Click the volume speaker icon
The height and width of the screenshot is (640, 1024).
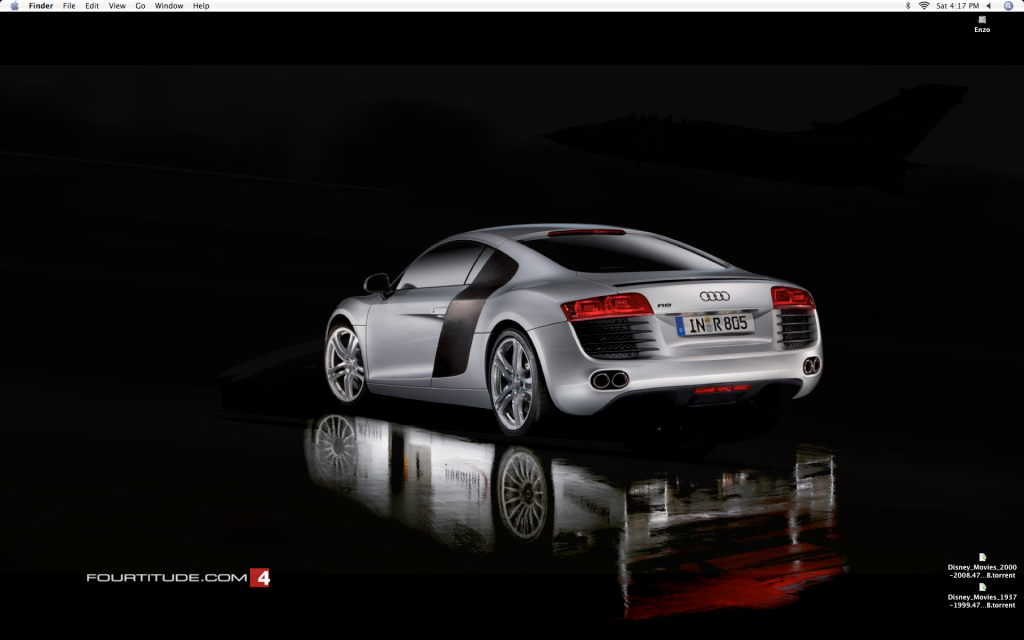[x=989, y=6]
